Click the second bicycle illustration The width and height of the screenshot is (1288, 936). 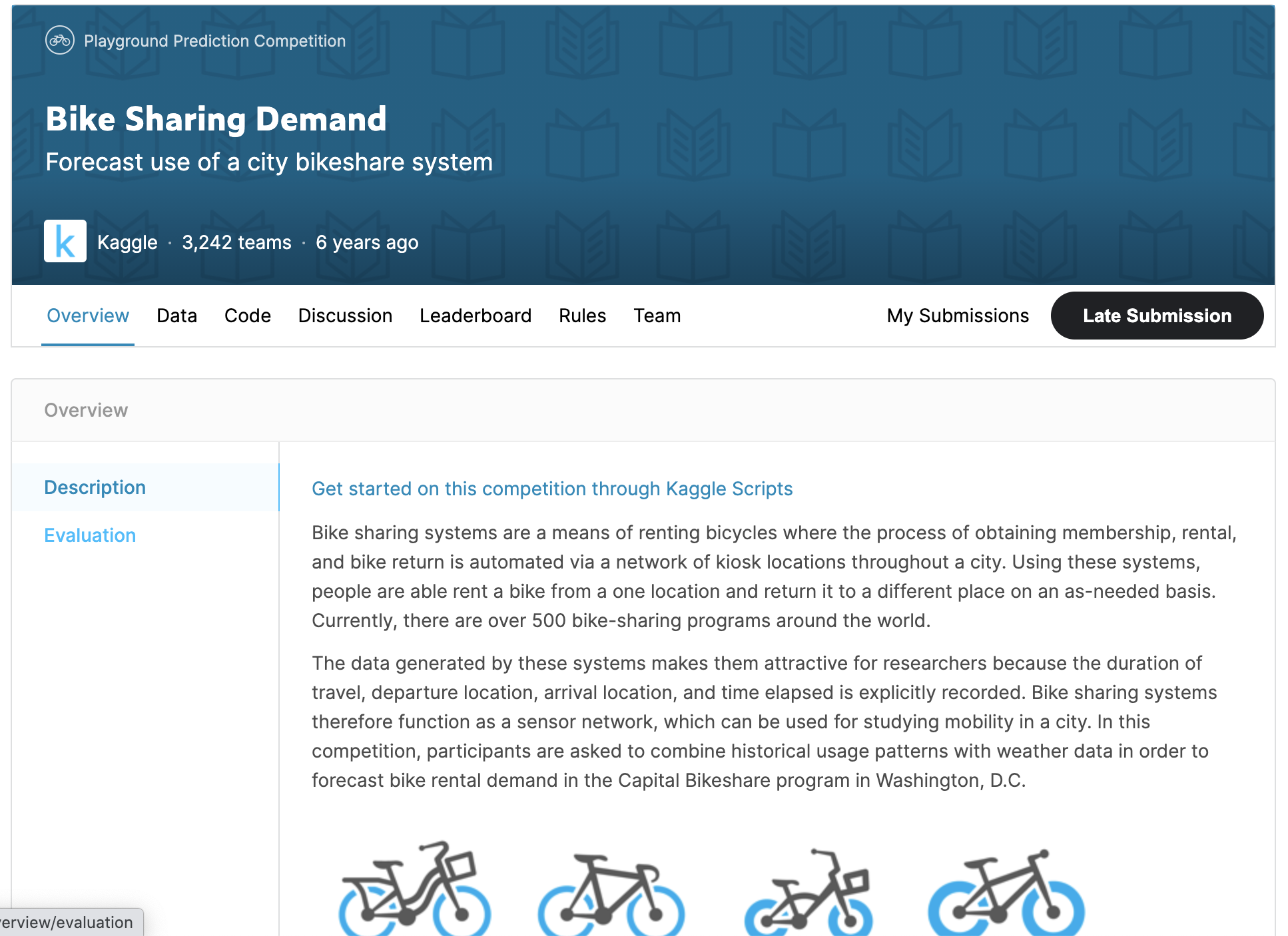tap(611, 895)
